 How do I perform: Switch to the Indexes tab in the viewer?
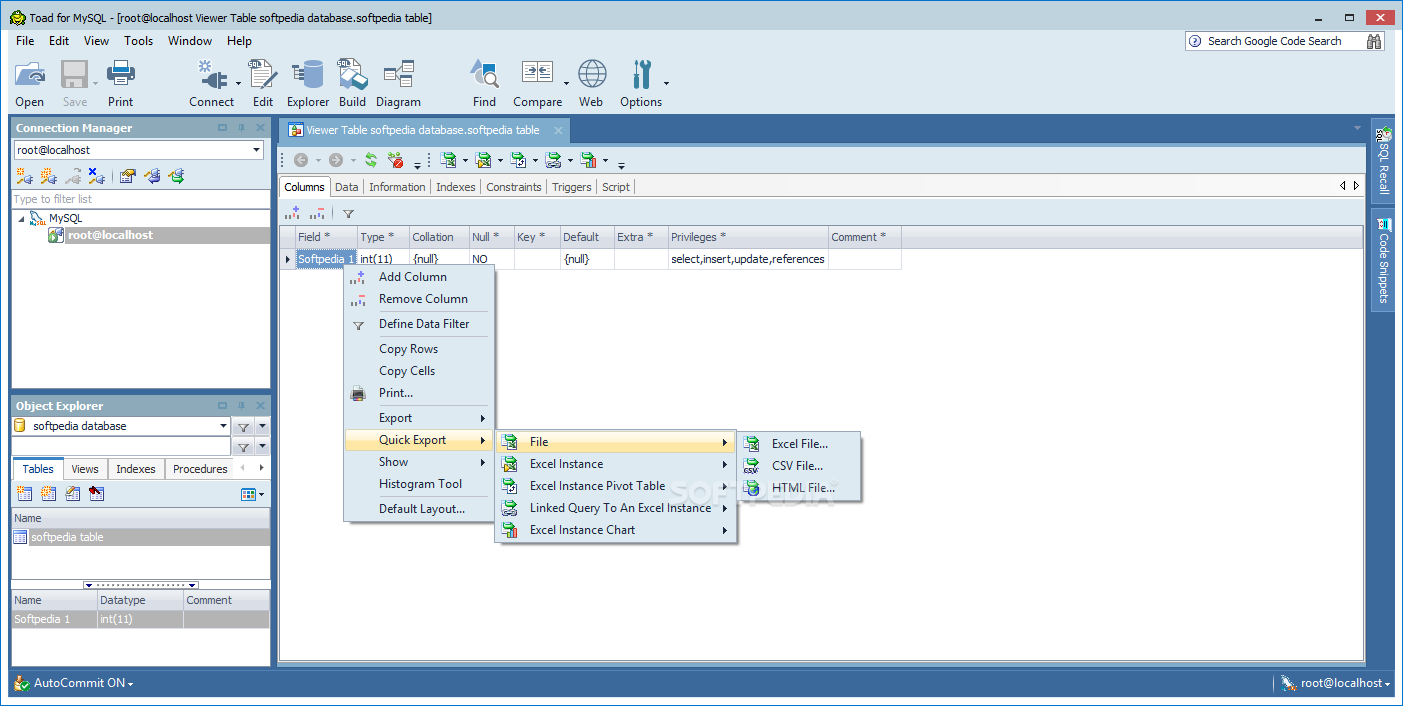click(456, 187)
